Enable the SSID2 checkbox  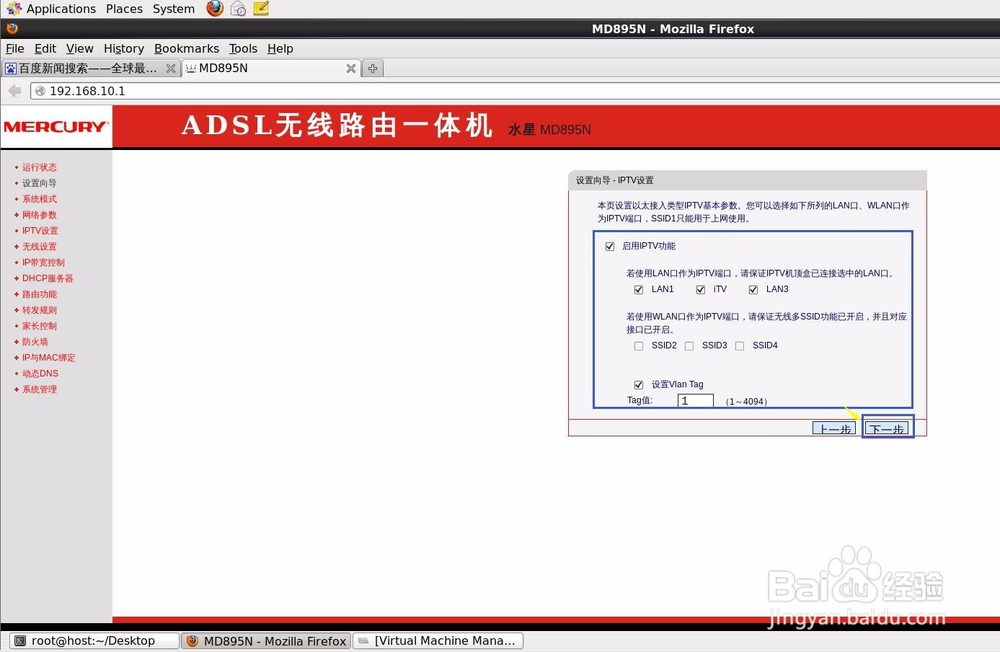pyautogui.click(x=638, y=346)
